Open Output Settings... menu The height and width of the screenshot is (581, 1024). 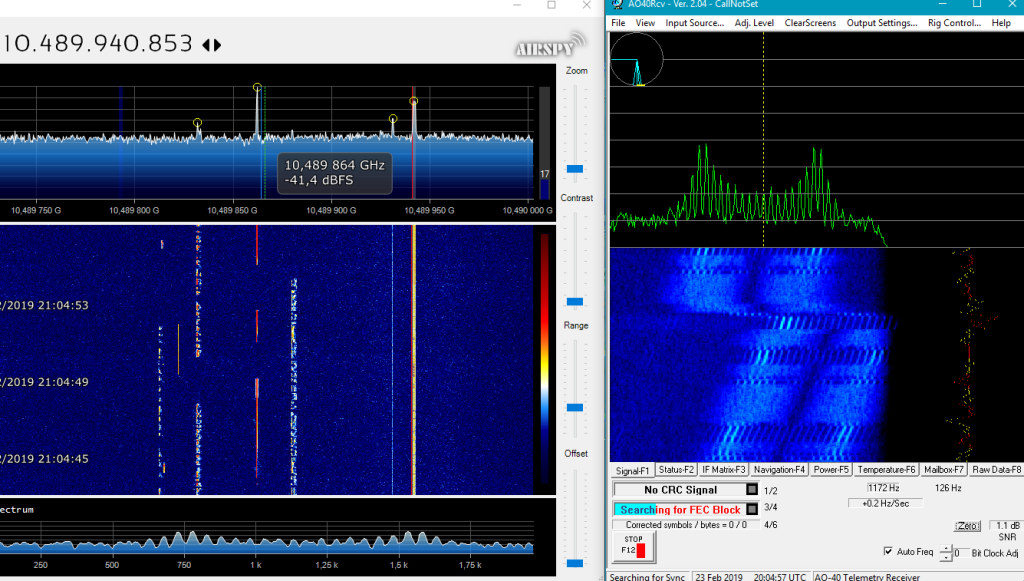click(882, 23)
